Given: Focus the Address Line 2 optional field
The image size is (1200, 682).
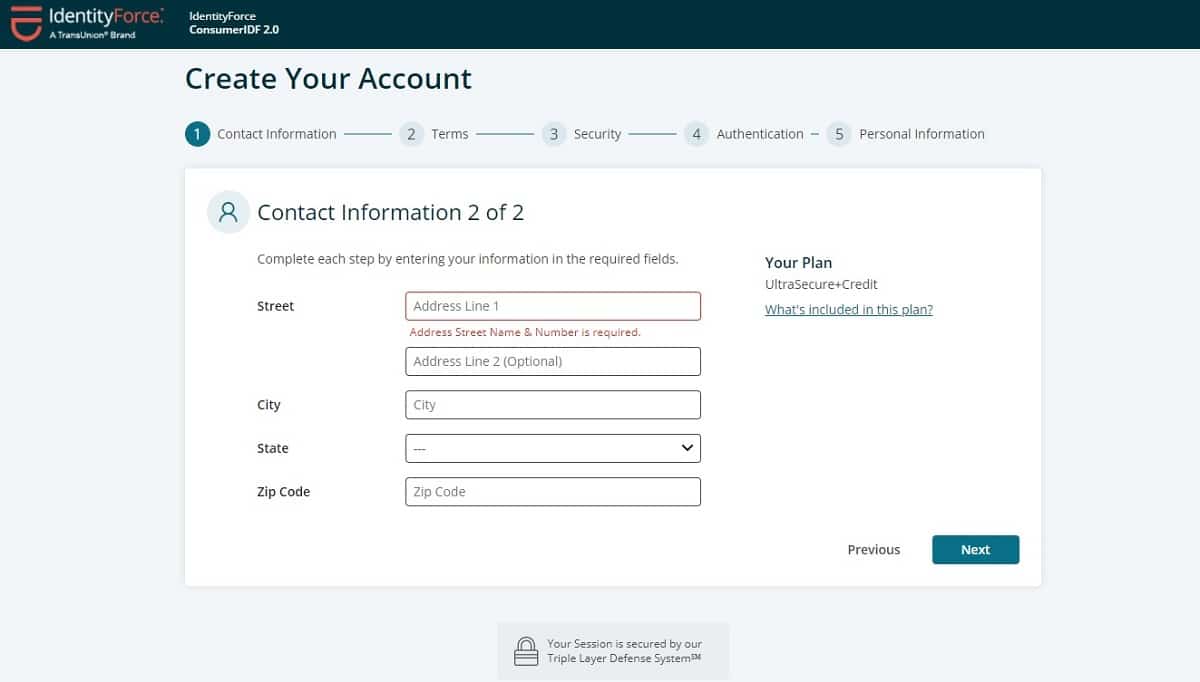Looking at the screenshot, I should click(553, 361).
